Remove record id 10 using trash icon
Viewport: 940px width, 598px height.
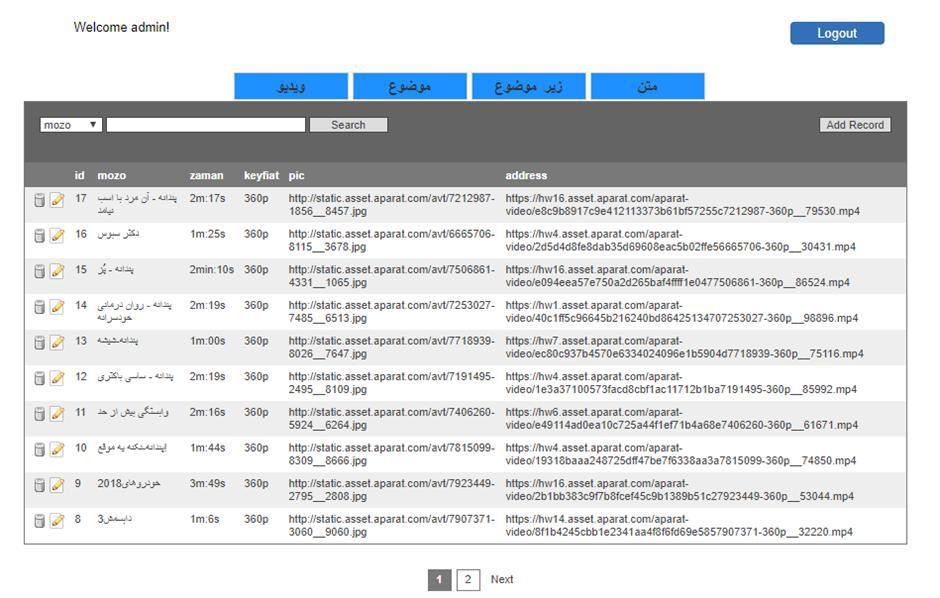(40, 449)
